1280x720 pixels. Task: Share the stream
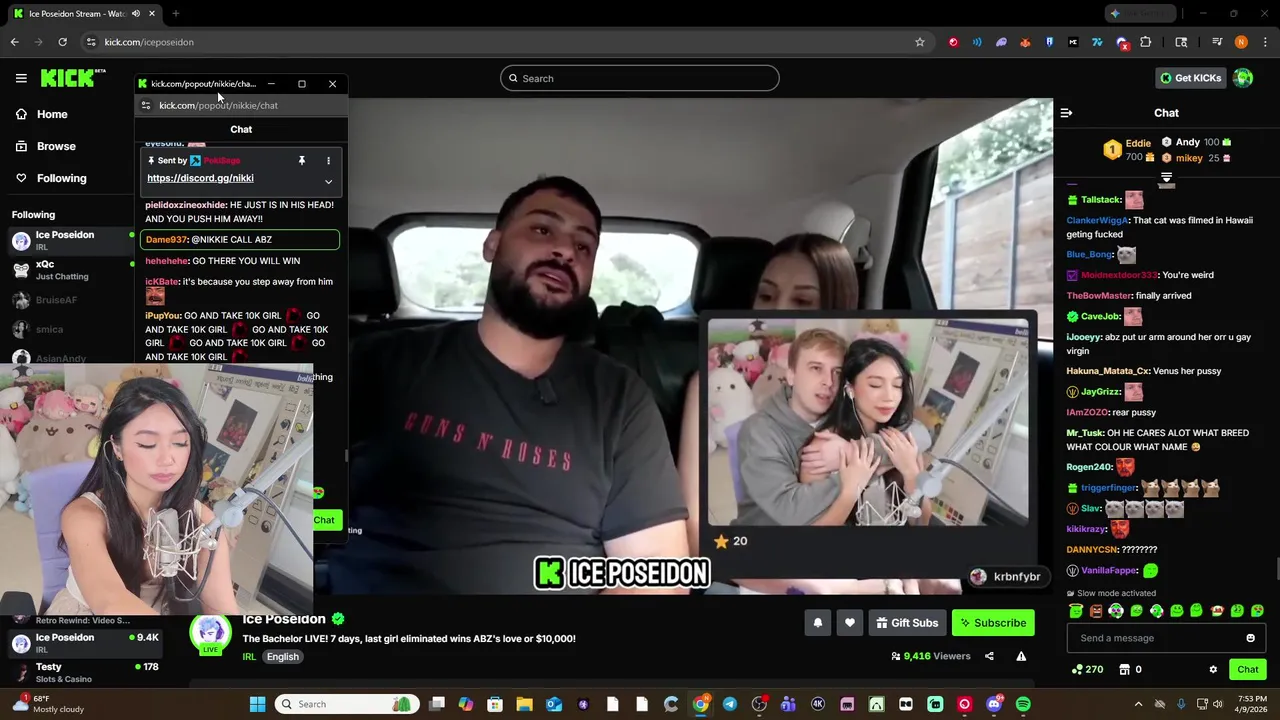click(989, 656)
